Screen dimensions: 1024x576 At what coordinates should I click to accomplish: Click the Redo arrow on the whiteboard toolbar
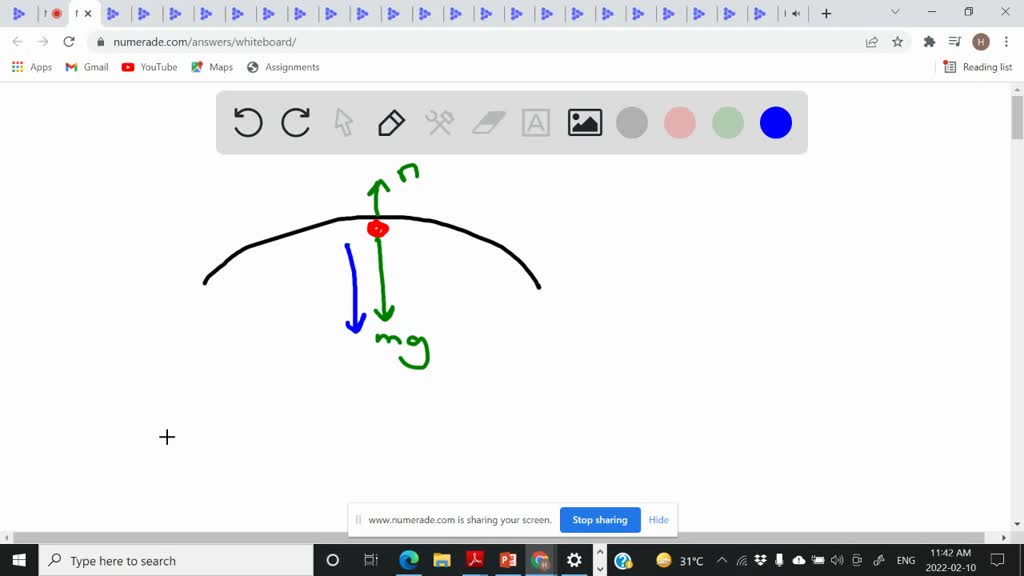(x=295, y=122)
